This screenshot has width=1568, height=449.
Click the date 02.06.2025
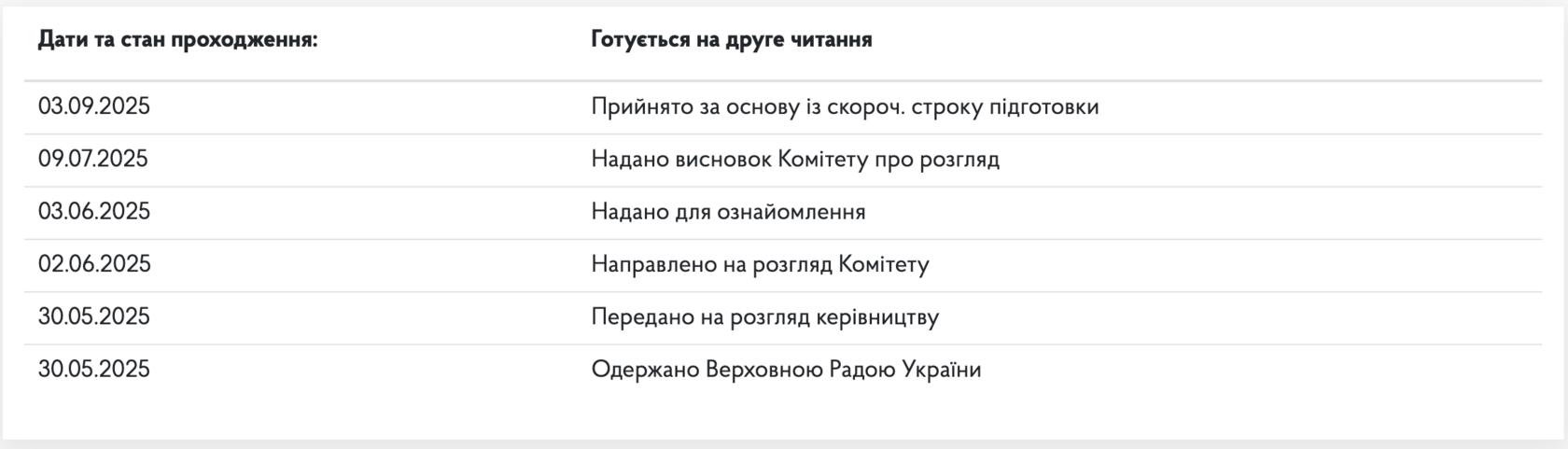(x=94, y=264)
